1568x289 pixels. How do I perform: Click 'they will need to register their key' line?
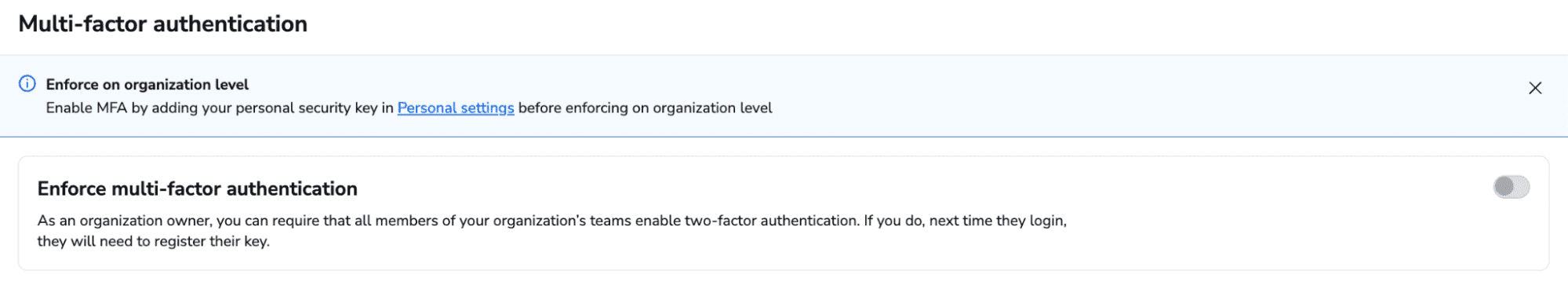pyautogui.click(x=154, y=241)
